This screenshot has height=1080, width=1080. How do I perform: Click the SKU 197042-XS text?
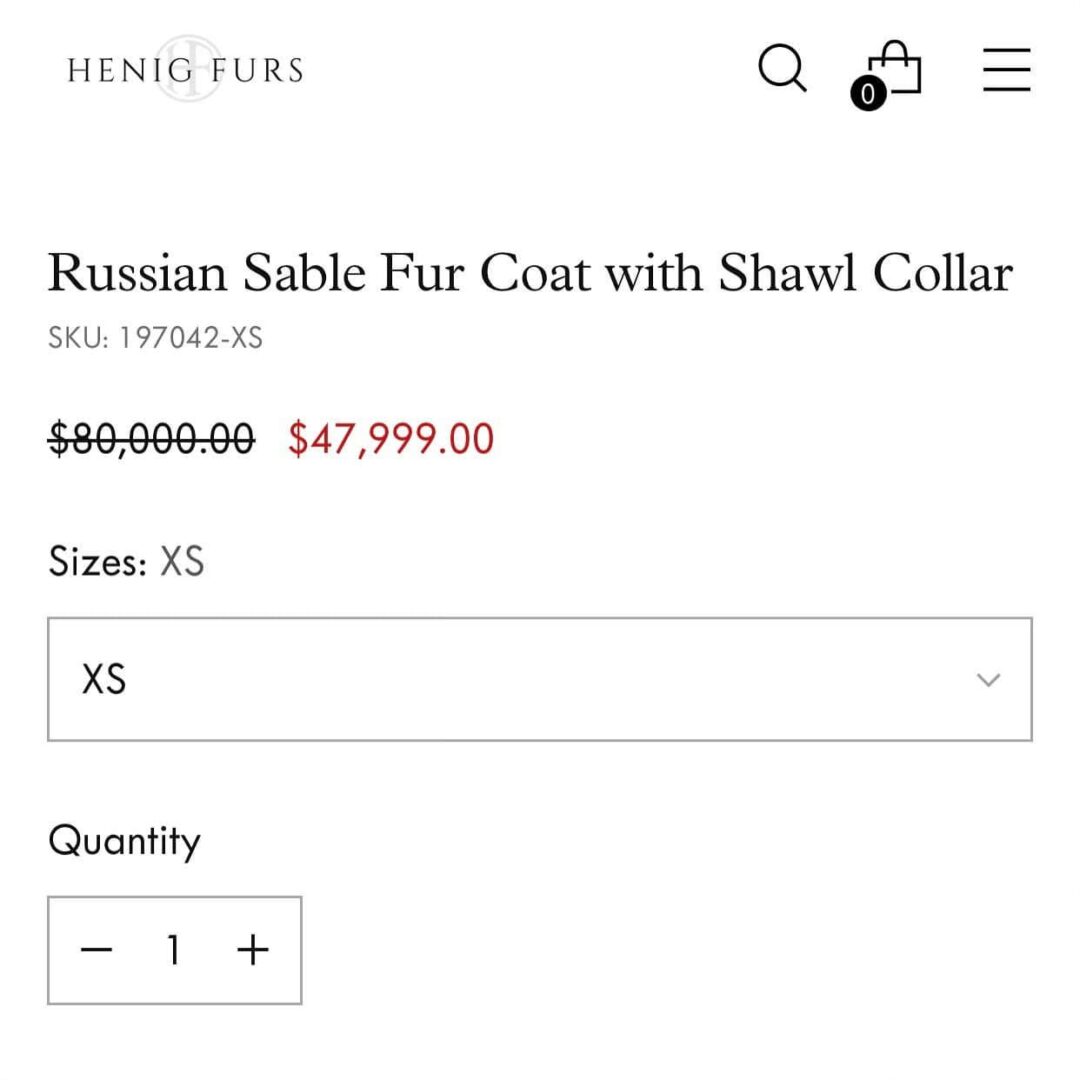(155, 338)
